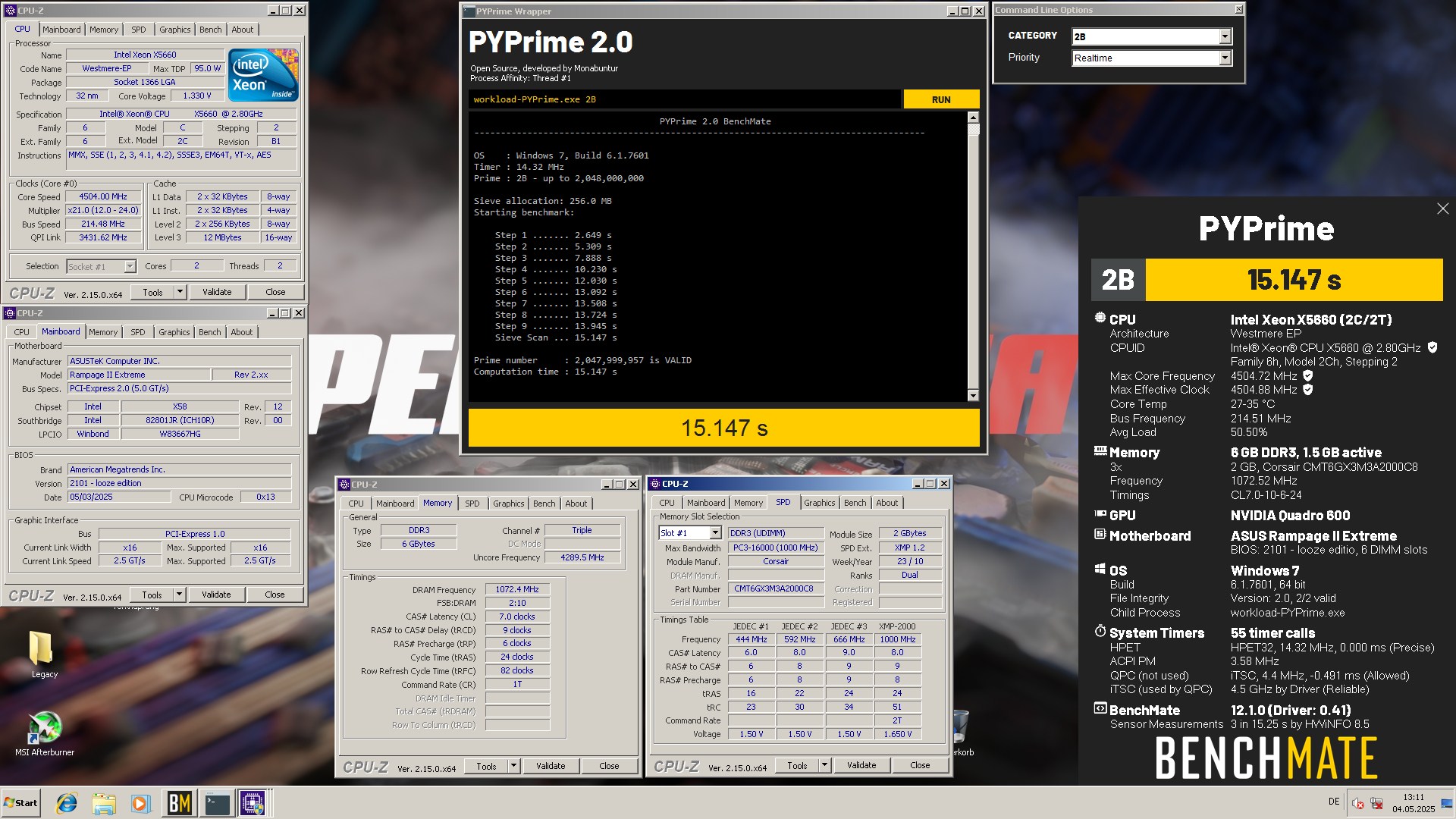Image resolution: width=1456 pixels, height=819 pixels.
Task: Expand Tools arrow in CPU-Z Memory window
Action: 513,766
